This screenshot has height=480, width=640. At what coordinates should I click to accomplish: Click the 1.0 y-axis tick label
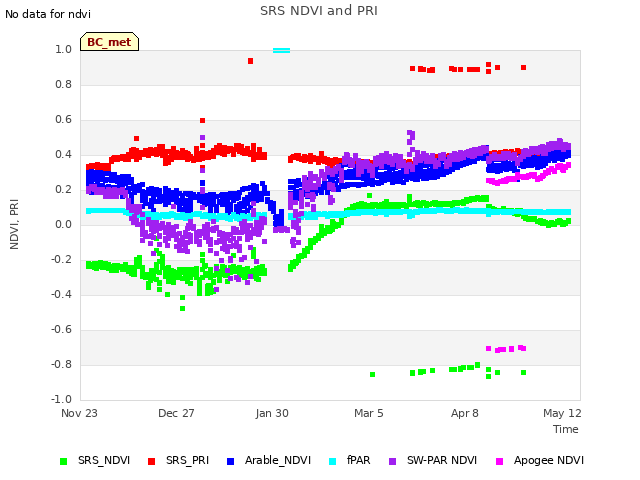(63, 49)
